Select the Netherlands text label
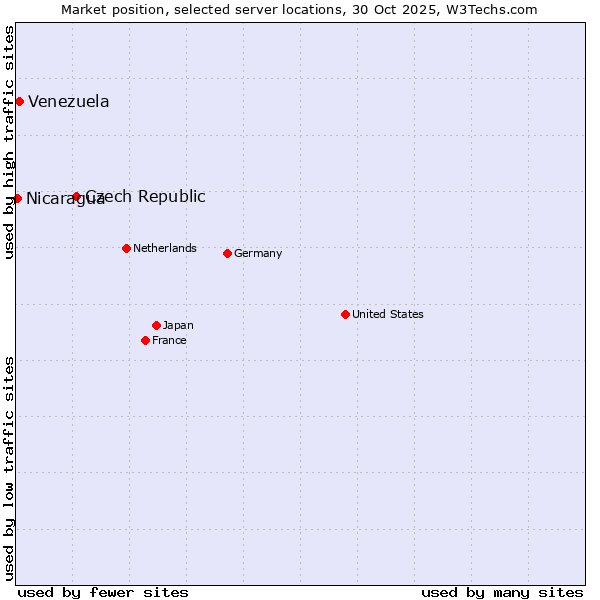600x600 pixels. (164, 248)
